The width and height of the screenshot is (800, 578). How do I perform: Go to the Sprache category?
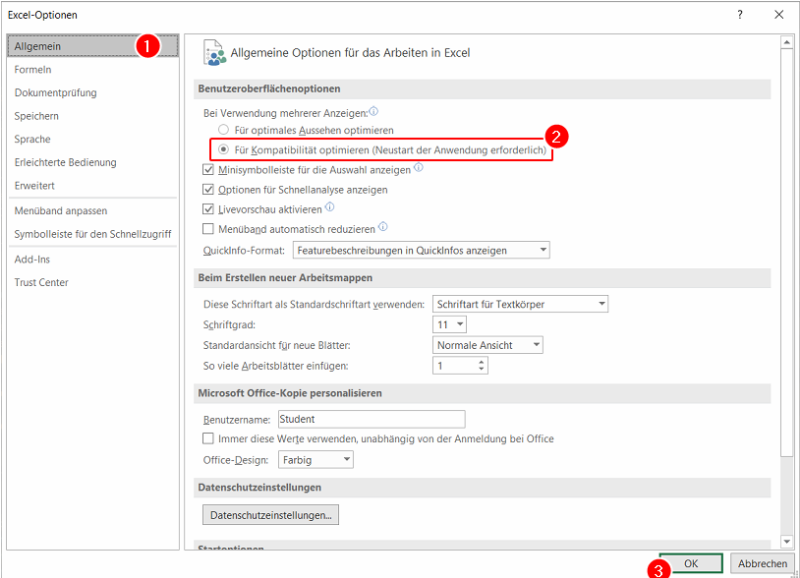coord(93,139)
